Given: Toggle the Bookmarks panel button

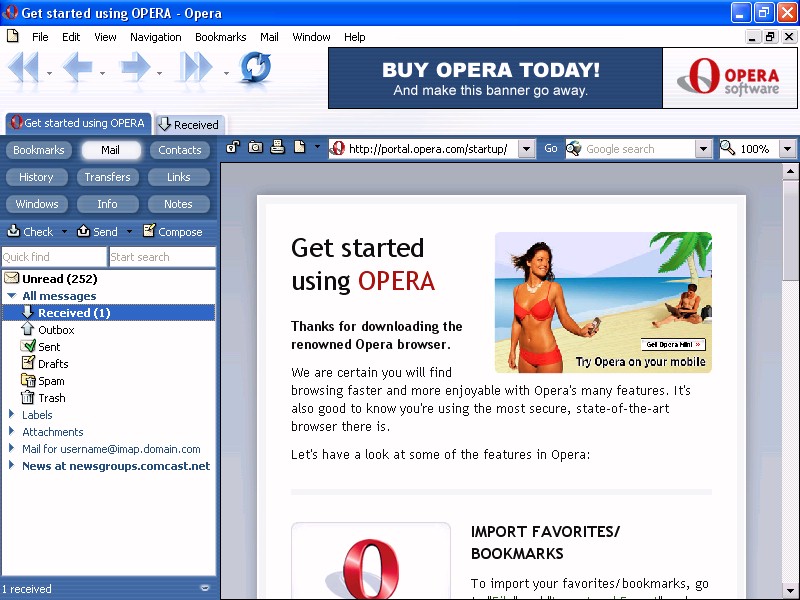Looking at the screenshot, I should coord(38,150).
